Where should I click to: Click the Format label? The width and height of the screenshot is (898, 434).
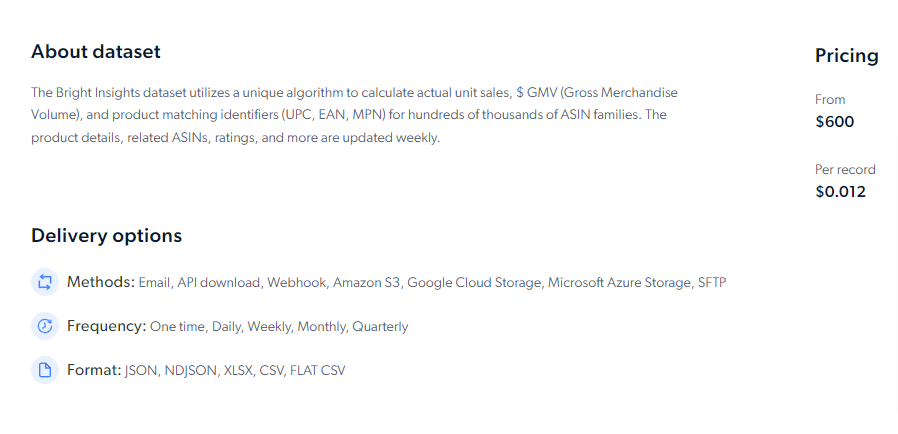click(x=94, y=370)
